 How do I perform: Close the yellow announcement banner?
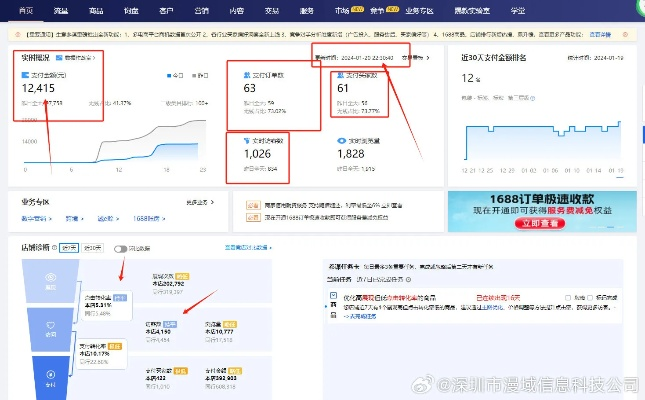tap(625, 35)
